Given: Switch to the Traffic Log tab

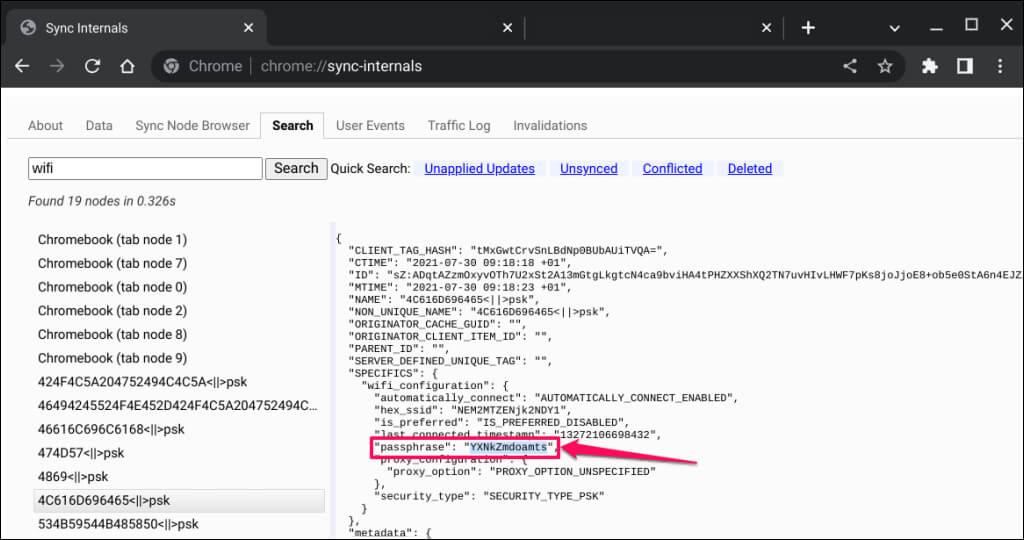Looking at the screenshot, I should (x=459, y=125).
